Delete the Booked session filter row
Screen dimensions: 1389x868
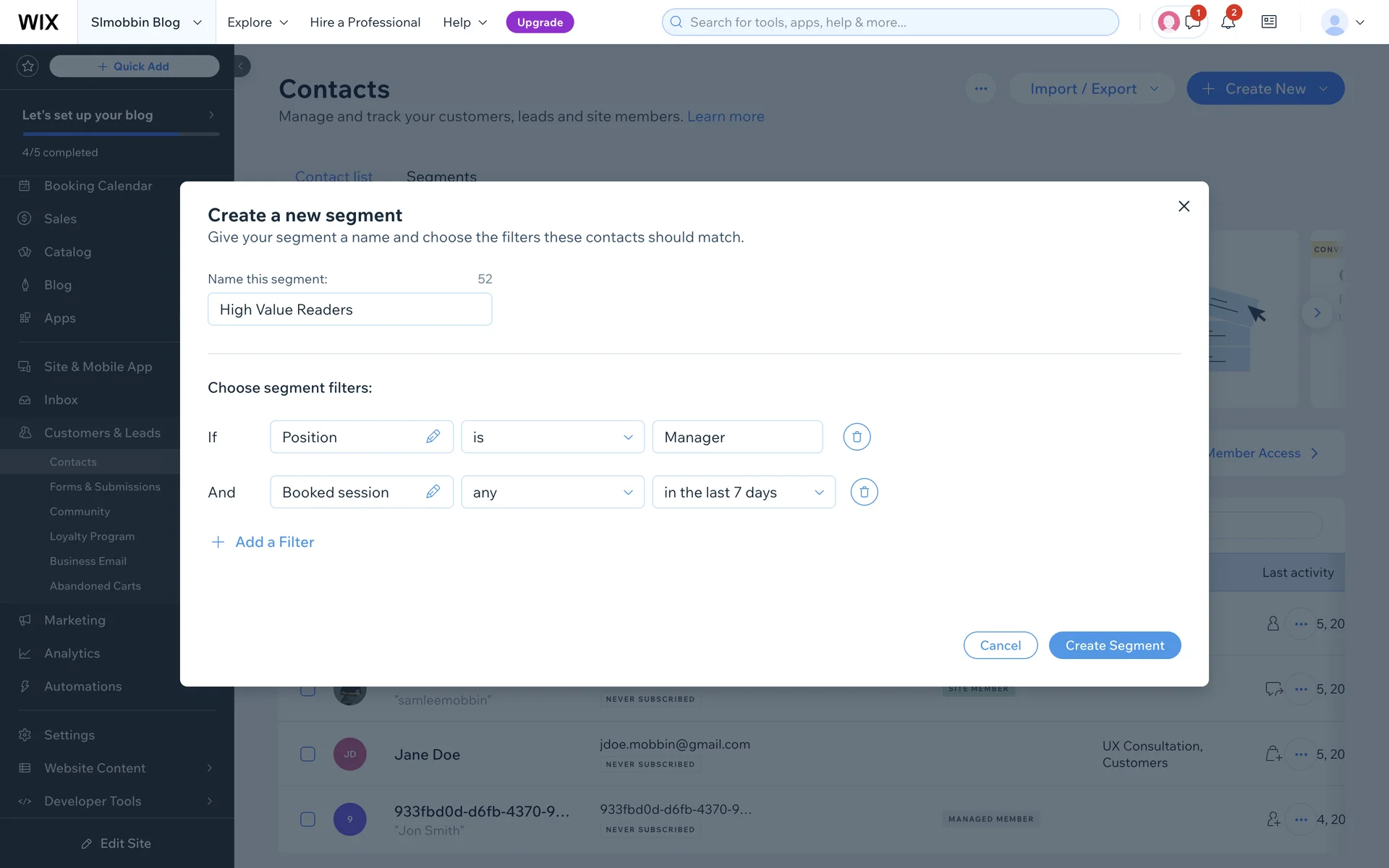[x=864, y=492]
